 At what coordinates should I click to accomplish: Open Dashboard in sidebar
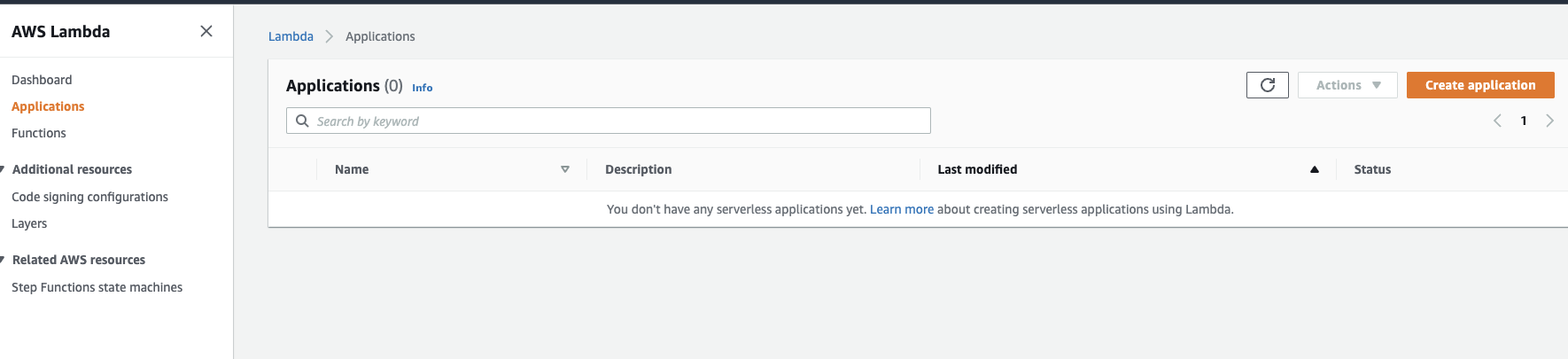[42, 80]
